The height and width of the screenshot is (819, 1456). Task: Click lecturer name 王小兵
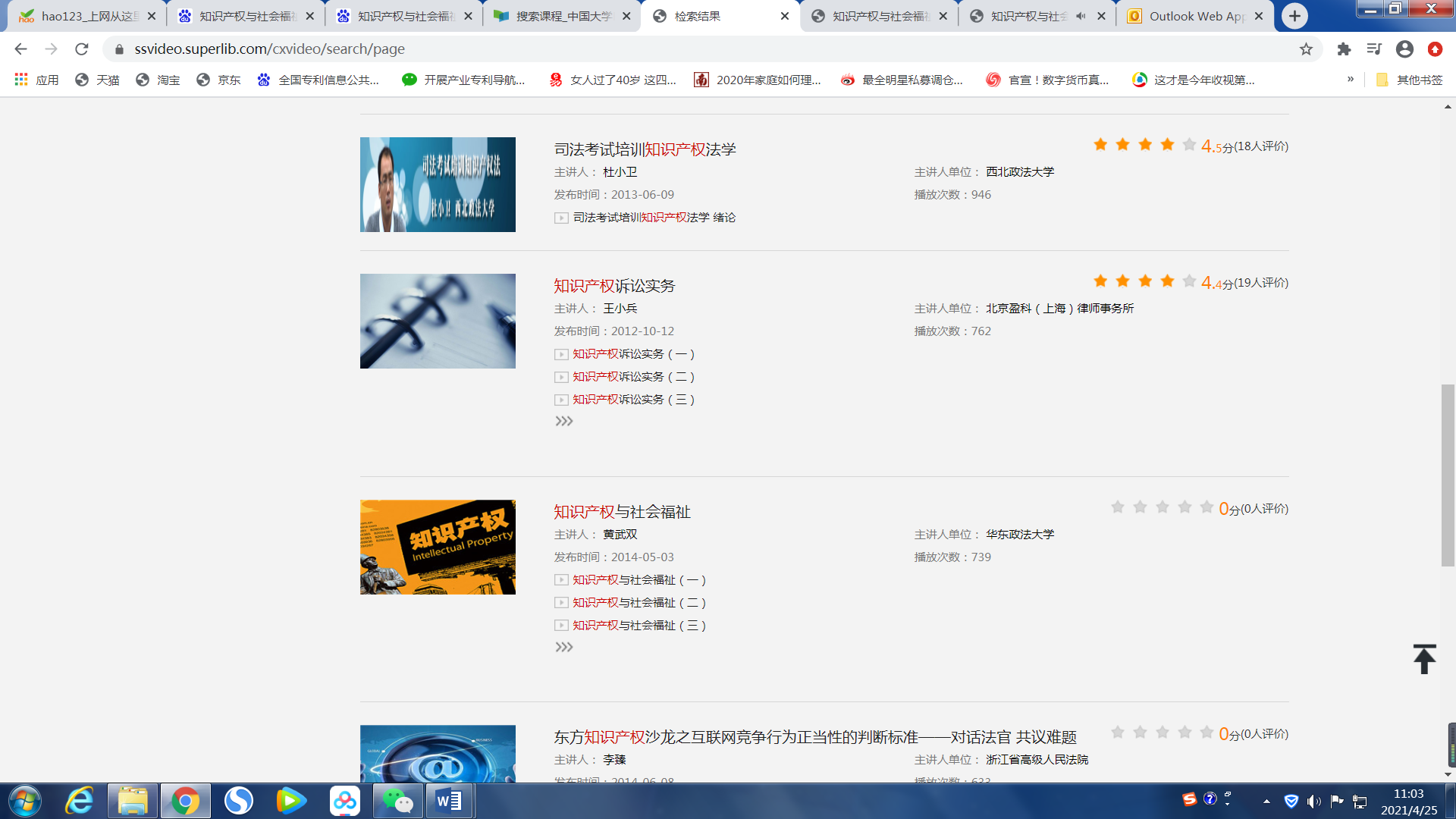(620, 309)
